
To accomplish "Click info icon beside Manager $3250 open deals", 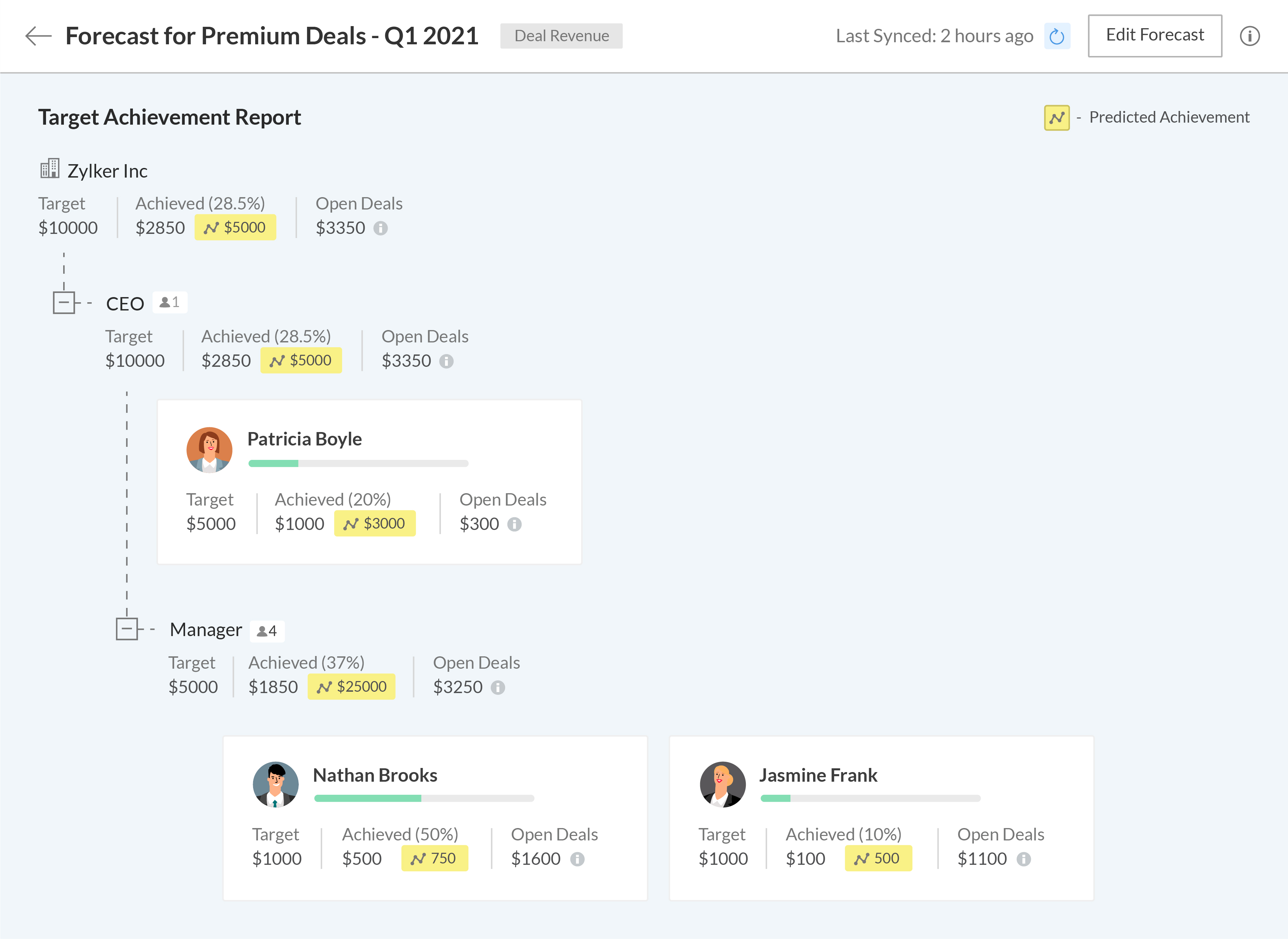I will [498, 687].
